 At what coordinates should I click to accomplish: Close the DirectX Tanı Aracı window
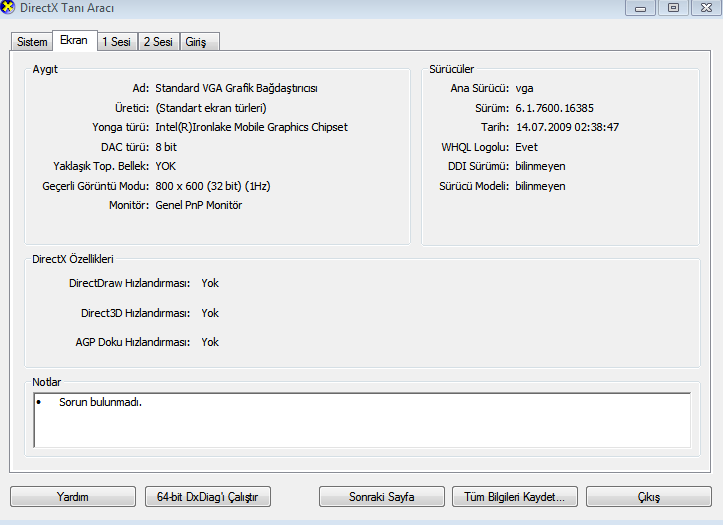pyautogui.click(x=706, y=7)
